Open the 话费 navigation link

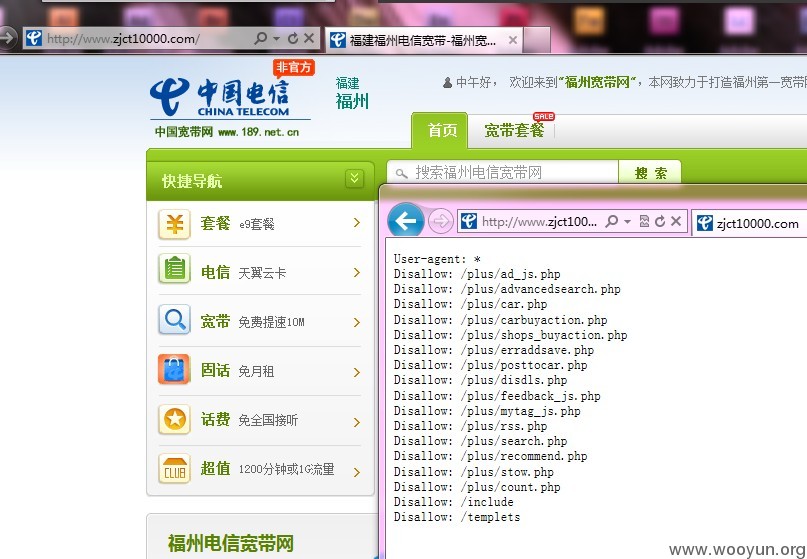[x=215, y=420]
